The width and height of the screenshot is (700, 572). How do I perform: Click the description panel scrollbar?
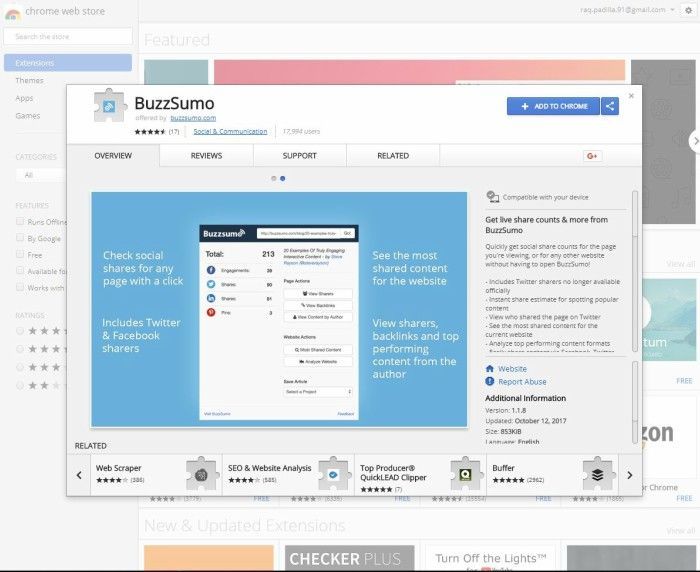635,271
